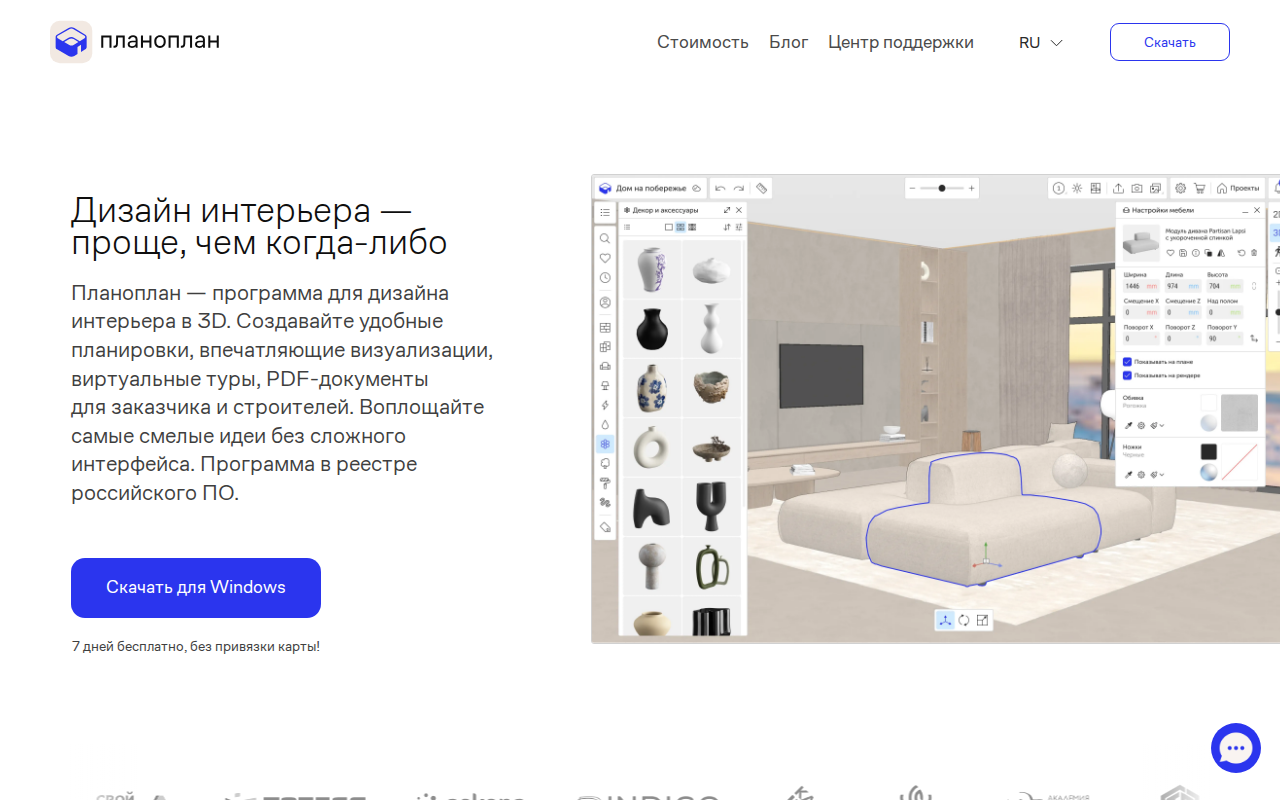
Task: Open the Стоимость pricing page
Action: click(703, 42)
